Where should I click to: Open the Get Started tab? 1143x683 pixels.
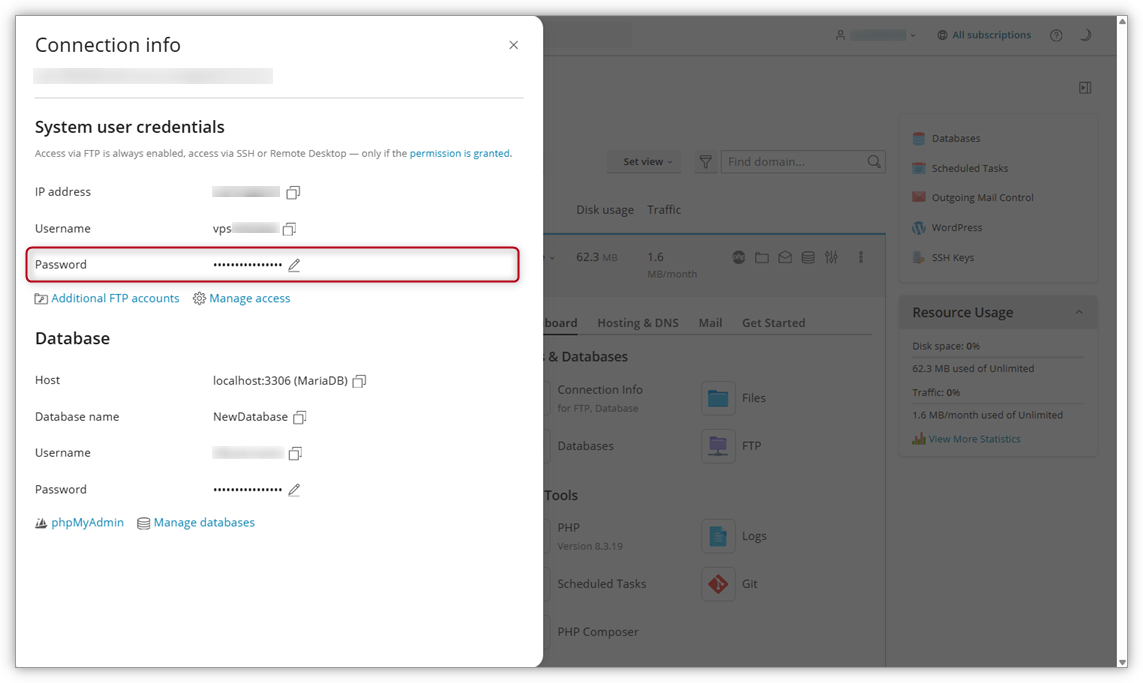tap(773, 322)
